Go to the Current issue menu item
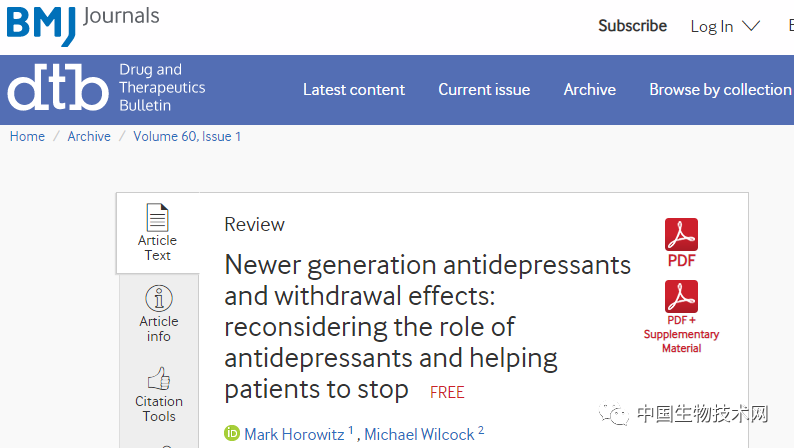794x448 pixels. coord(484,89)
